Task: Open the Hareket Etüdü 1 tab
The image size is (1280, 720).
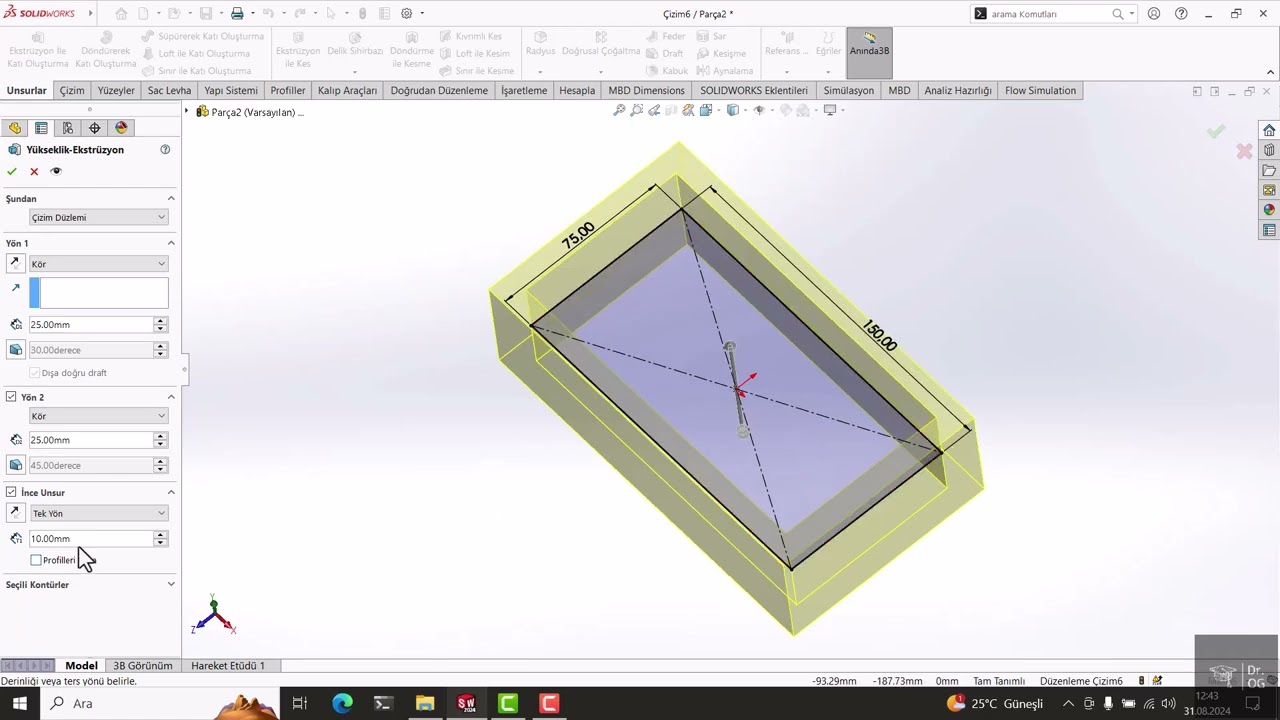Action: tap(228, 665)
